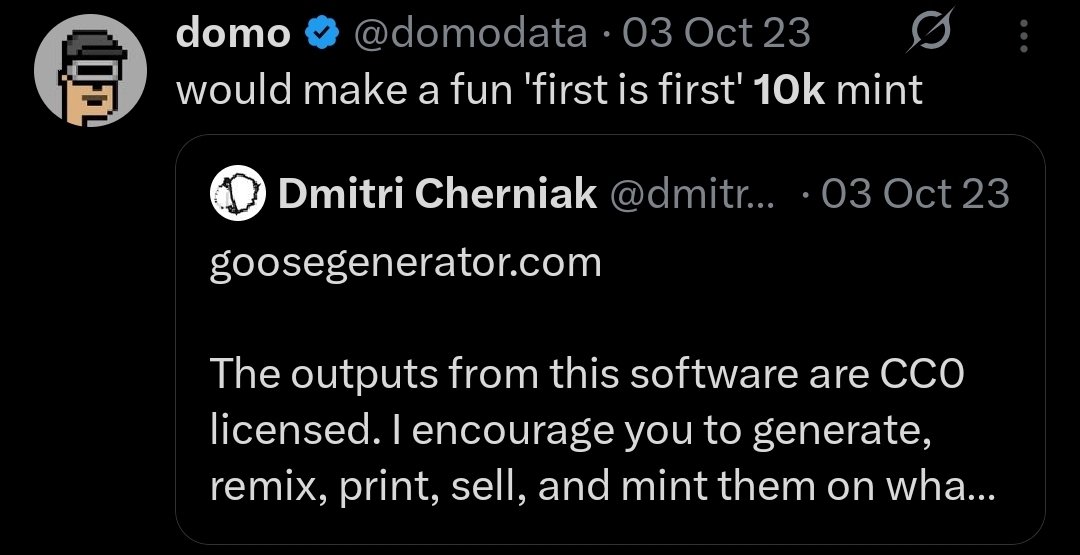The height and width of the screenshot is (555, 1080).
Task: Follow the goosegenerator.com link
Action: [405, 264]
